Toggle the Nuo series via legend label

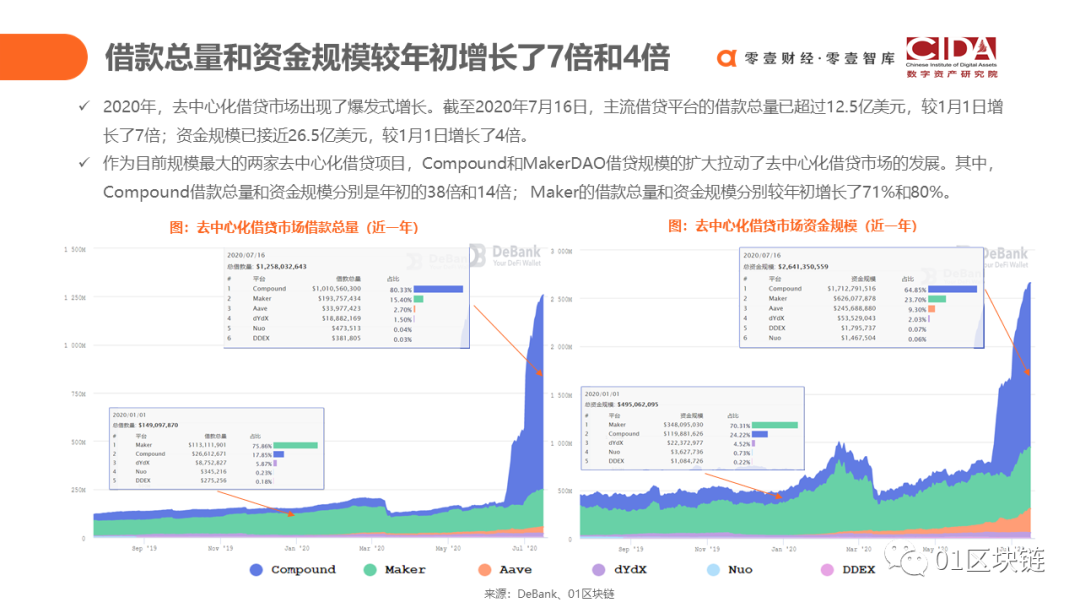[740, 570]
